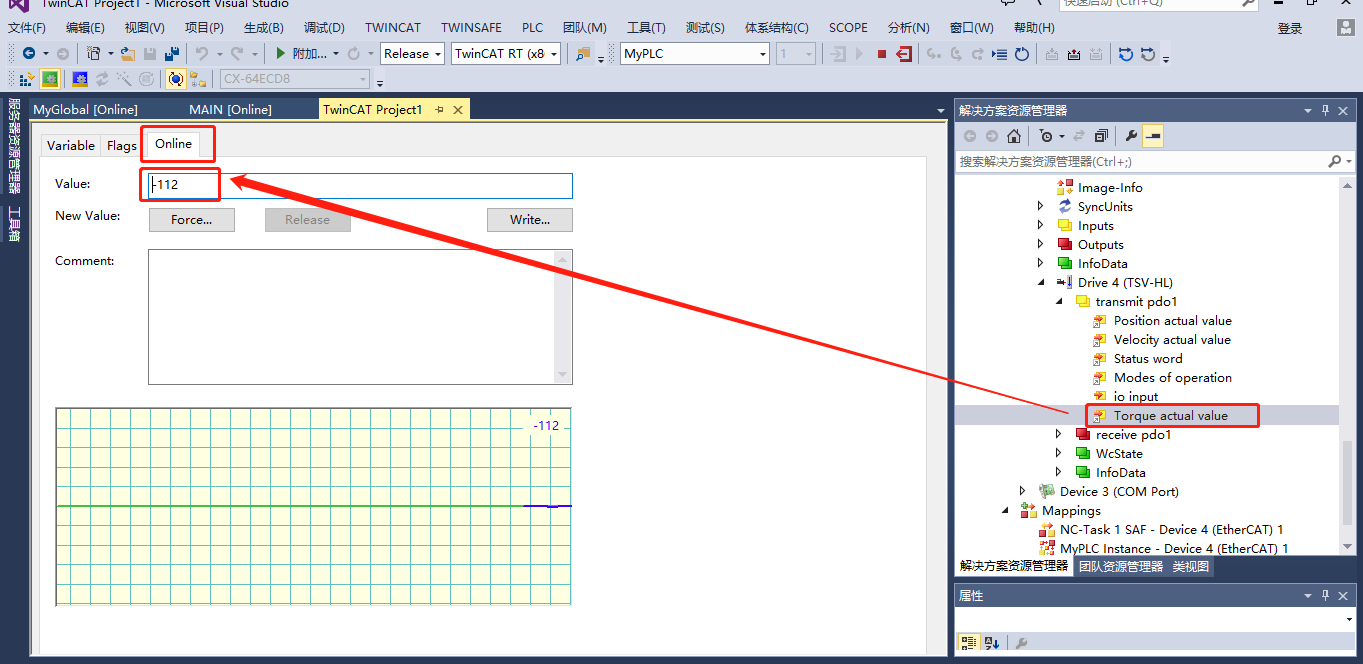Image resolution: width=1363 pixels, height=664 pixels.
Task: Click the alphabetical sort icon in properties panel
Action: pyautogui.click(x=992, y=643)
